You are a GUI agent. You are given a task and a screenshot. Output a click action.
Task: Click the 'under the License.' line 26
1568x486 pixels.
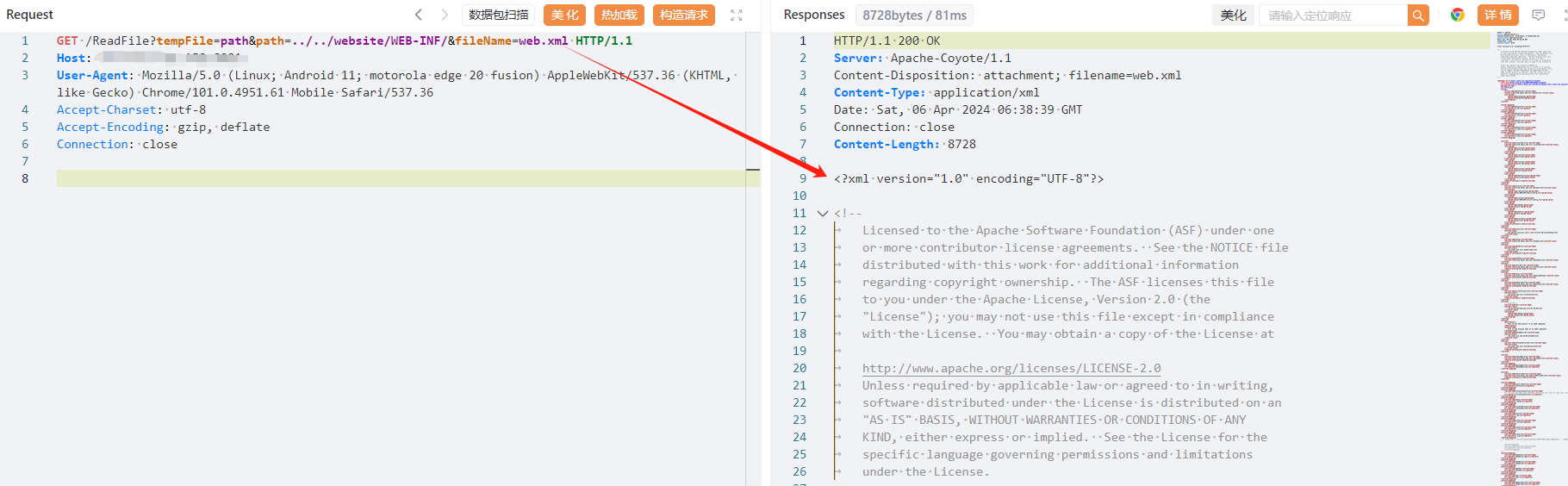(x=926, y=471)
